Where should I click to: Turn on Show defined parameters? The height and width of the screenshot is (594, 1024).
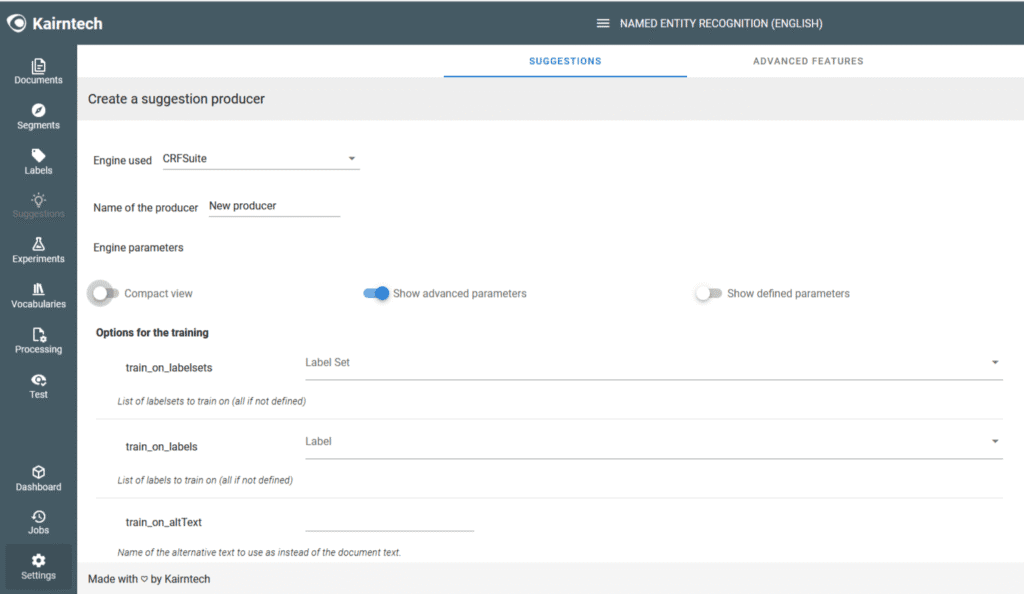708,293
